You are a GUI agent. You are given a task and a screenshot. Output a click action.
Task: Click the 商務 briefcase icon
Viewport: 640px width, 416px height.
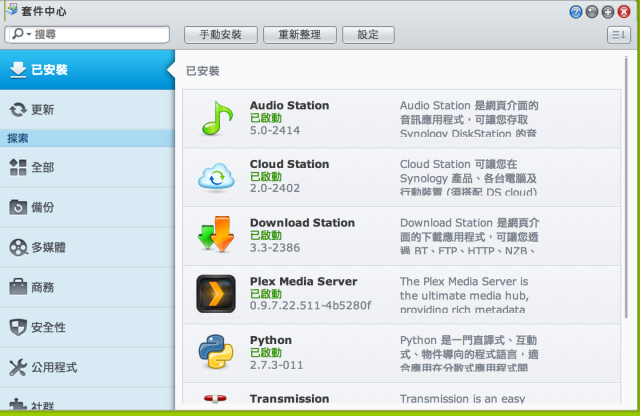(x=18, y=287)
